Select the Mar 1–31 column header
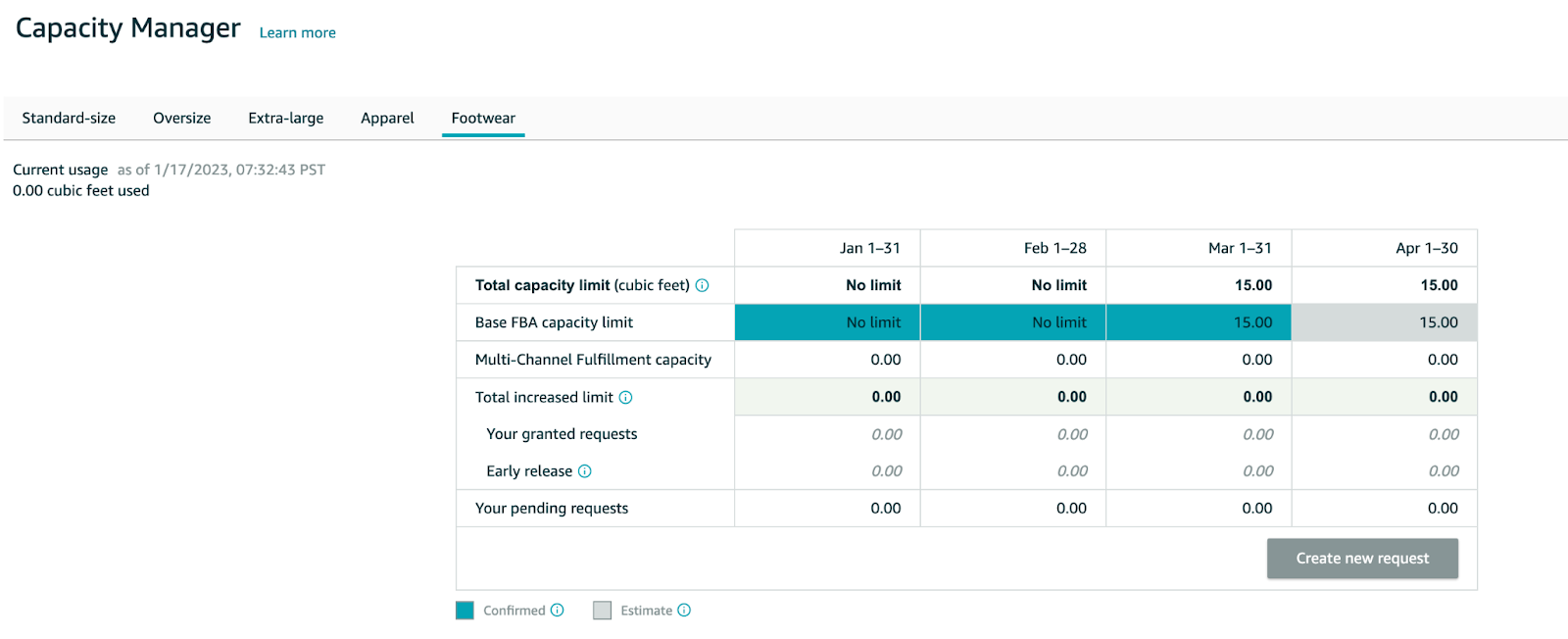The image size is (1568, 639). pos(1199,248)
